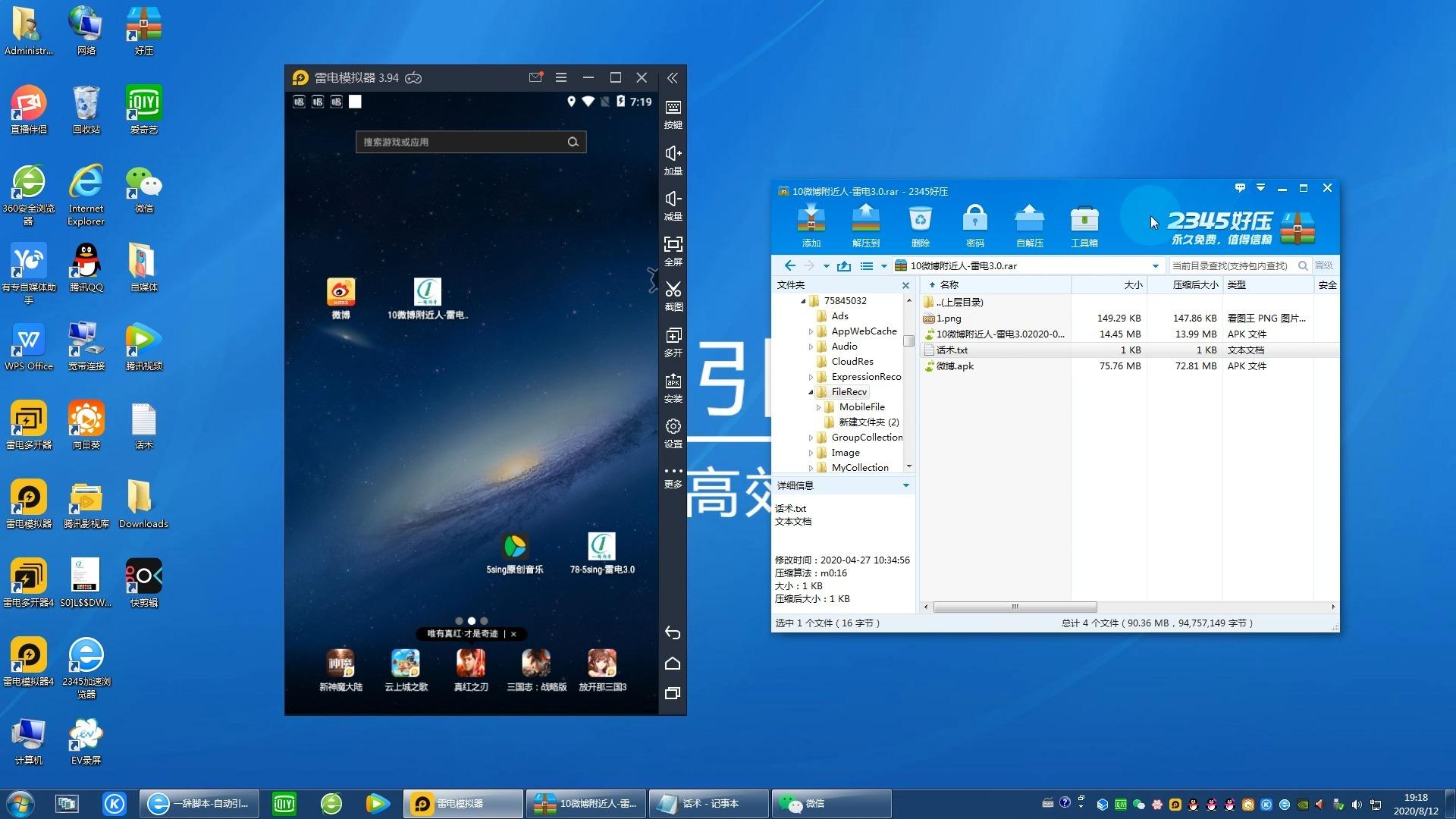This screenshot has height=819, width=1456.
Task: Click the emulator search games field
Action: coord(471,142)
